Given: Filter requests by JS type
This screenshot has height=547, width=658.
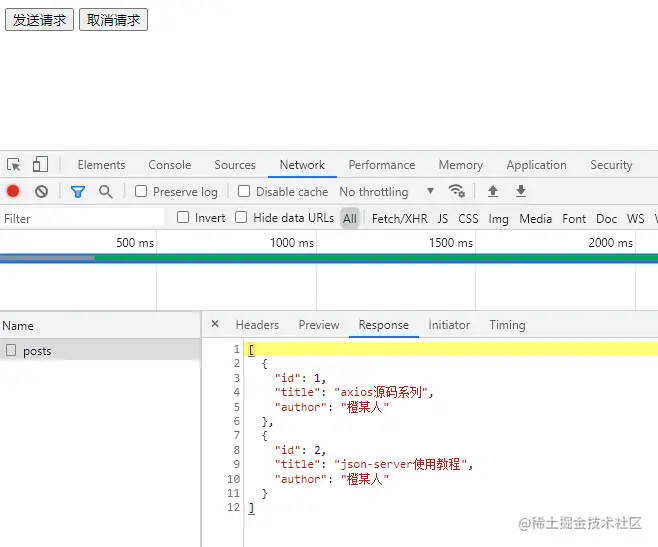Looking at the screenshot, I should point(443,219).
